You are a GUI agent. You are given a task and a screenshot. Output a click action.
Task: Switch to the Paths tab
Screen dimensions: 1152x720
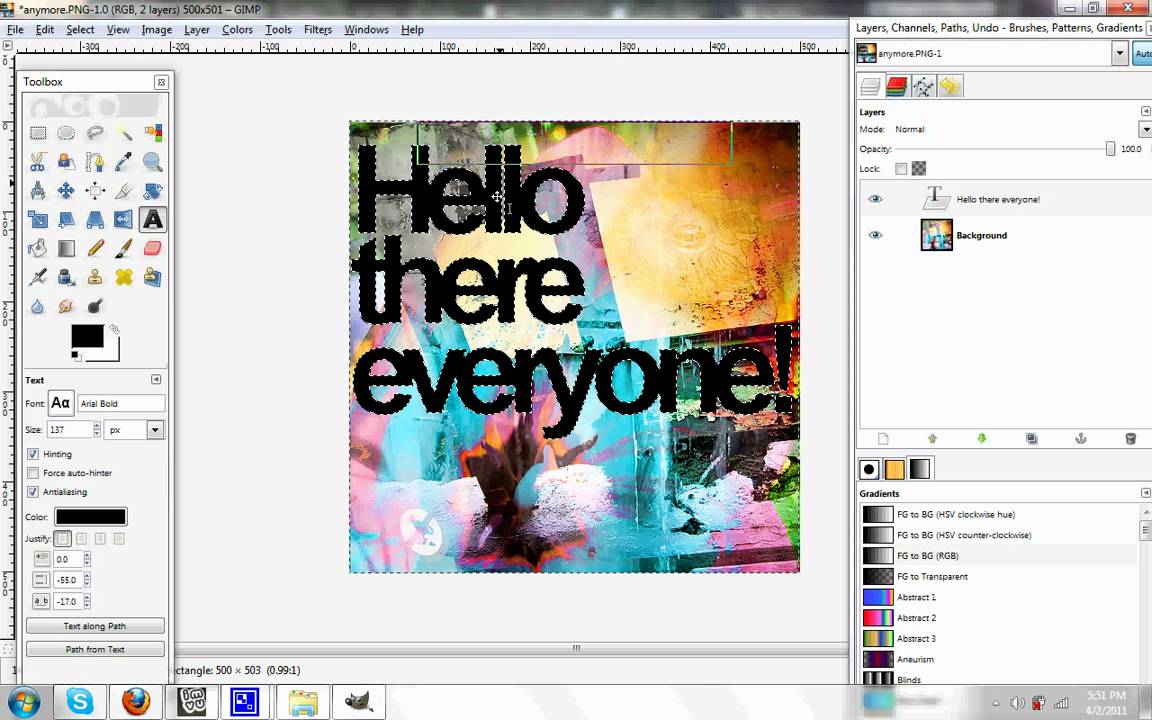pyautogui.click(x=923, y=86)
